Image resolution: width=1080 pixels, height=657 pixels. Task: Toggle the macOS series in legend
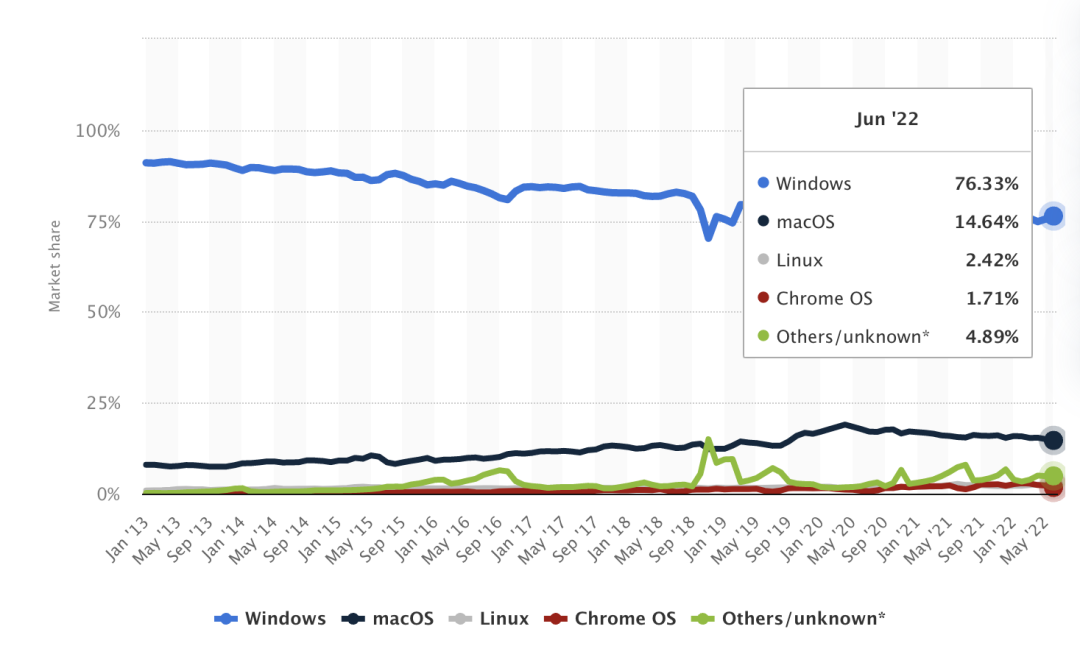388,618
